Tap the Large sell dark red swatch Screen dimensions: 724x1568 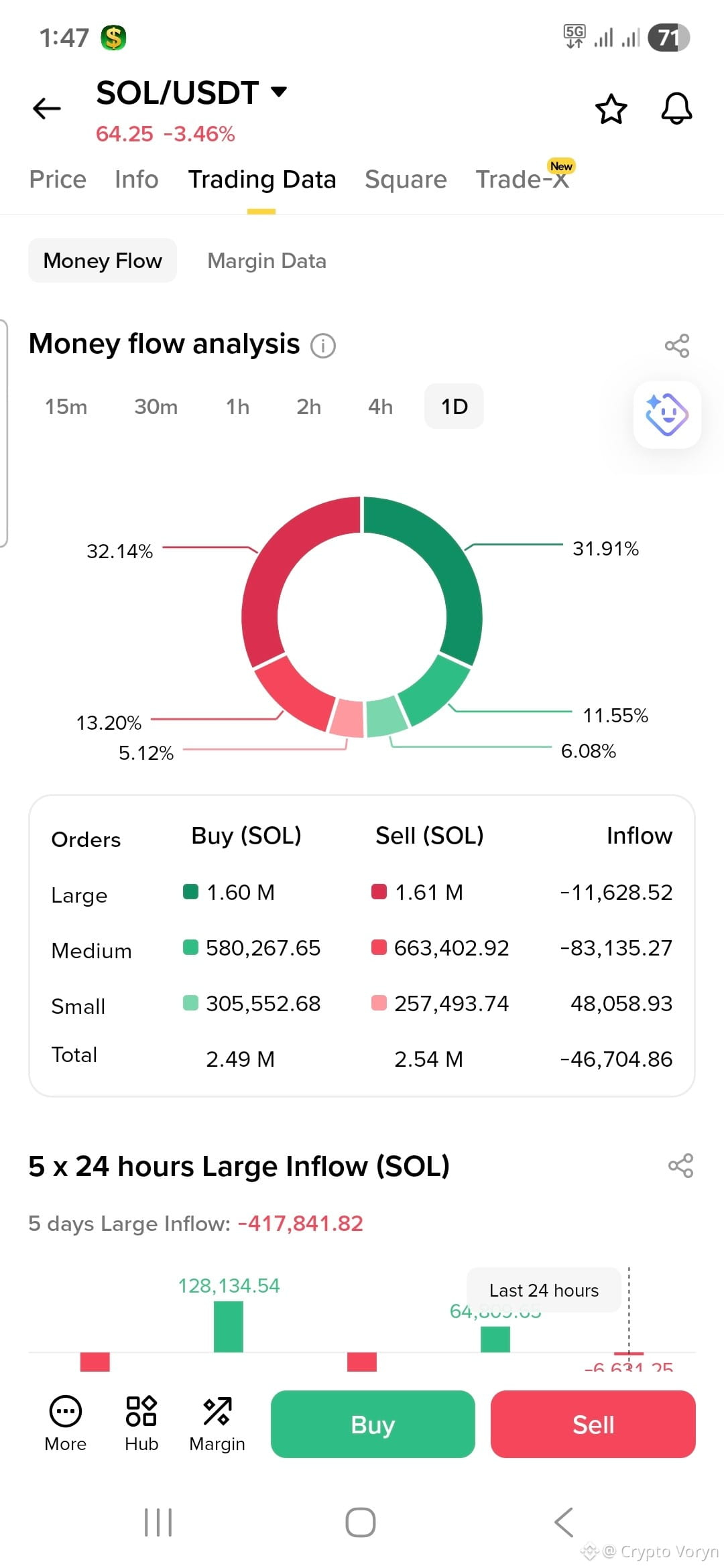tap(379, 891)
